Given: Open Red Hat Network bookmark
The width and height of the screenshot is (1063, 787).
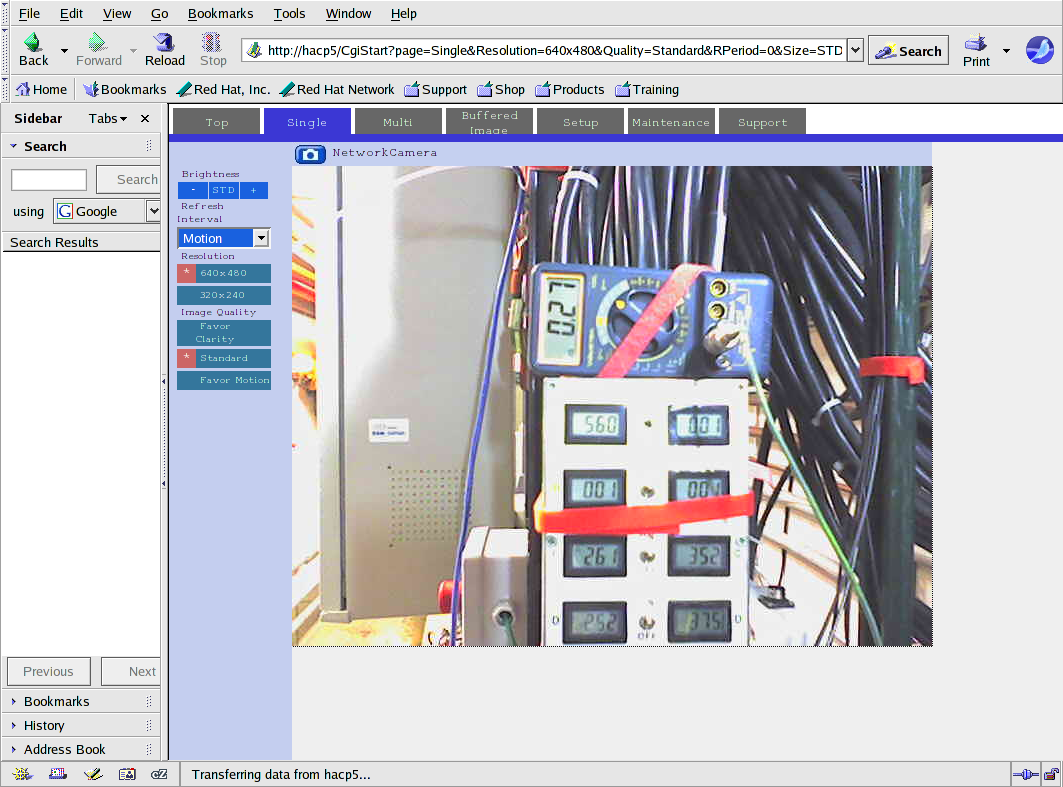Looking at the screenshot, I should point(336,89).
